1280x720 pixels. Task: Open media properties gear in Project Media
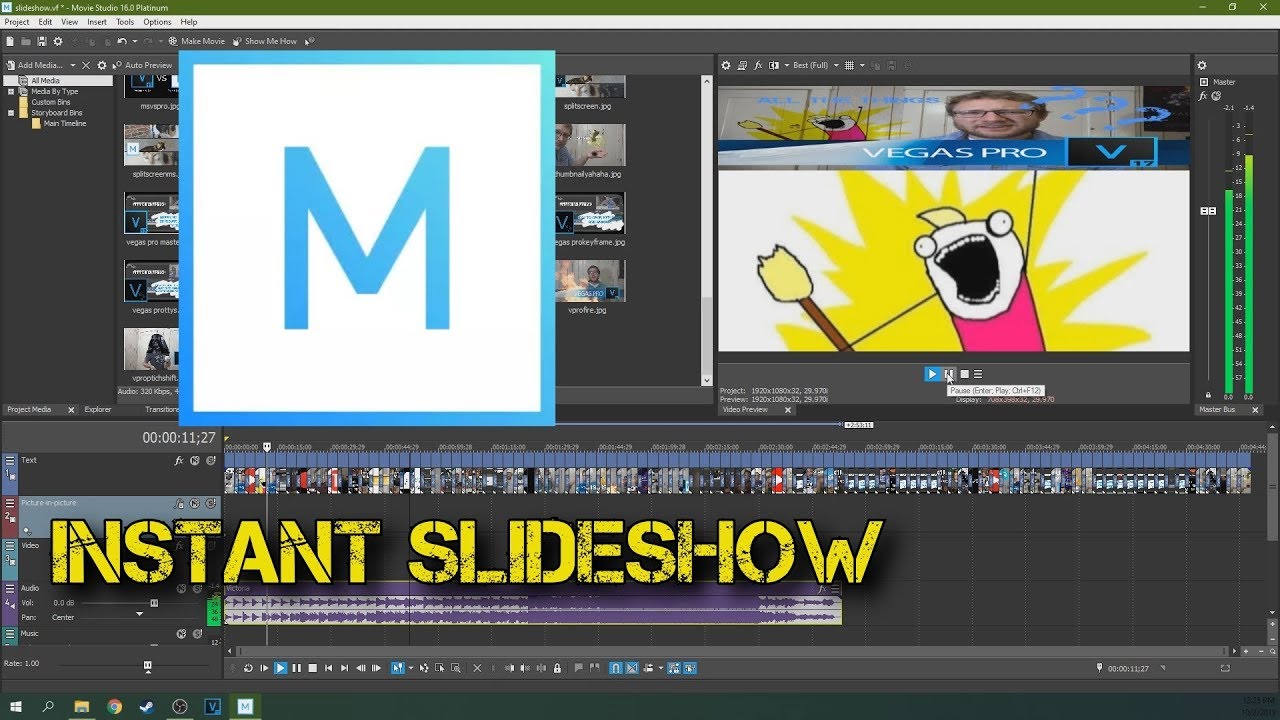[x=102, y=65]
